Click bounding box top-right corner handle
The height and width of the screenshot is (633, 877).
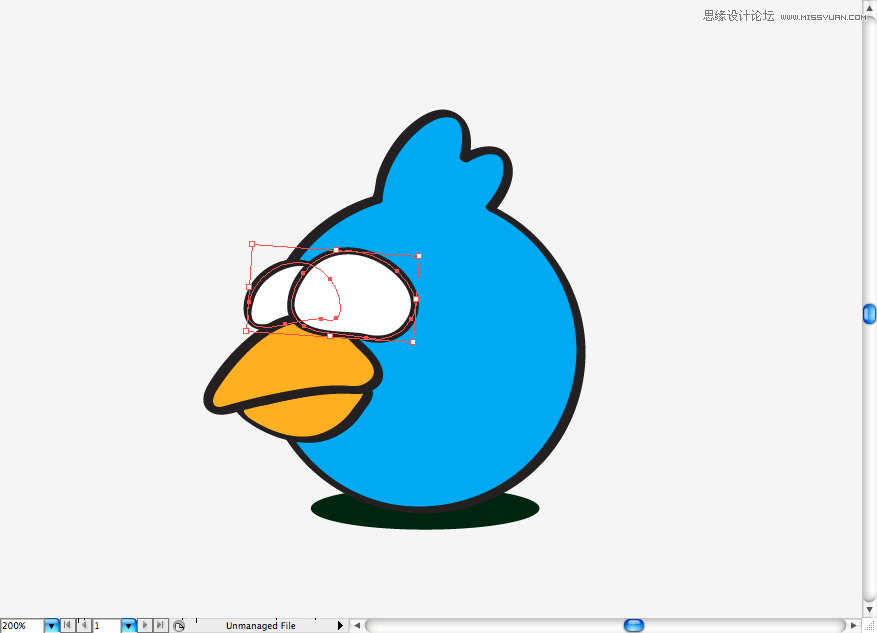419,256
